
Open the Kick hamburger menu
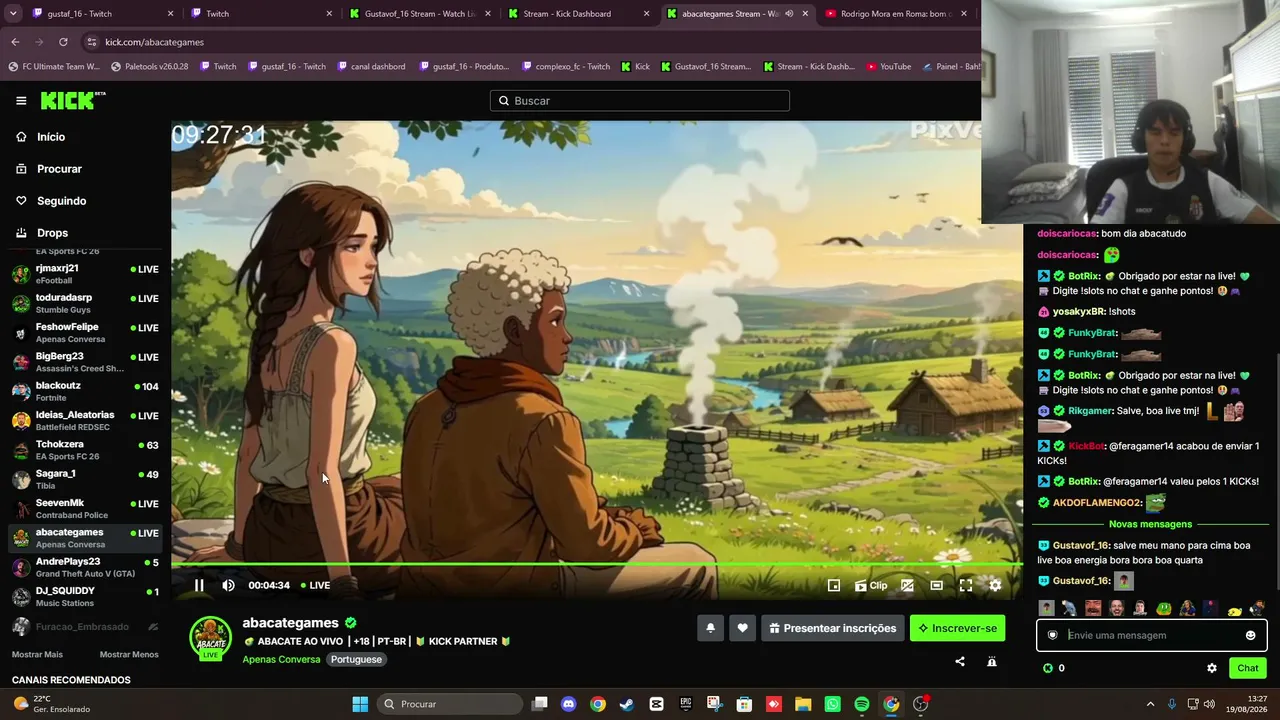coord(21,100)
